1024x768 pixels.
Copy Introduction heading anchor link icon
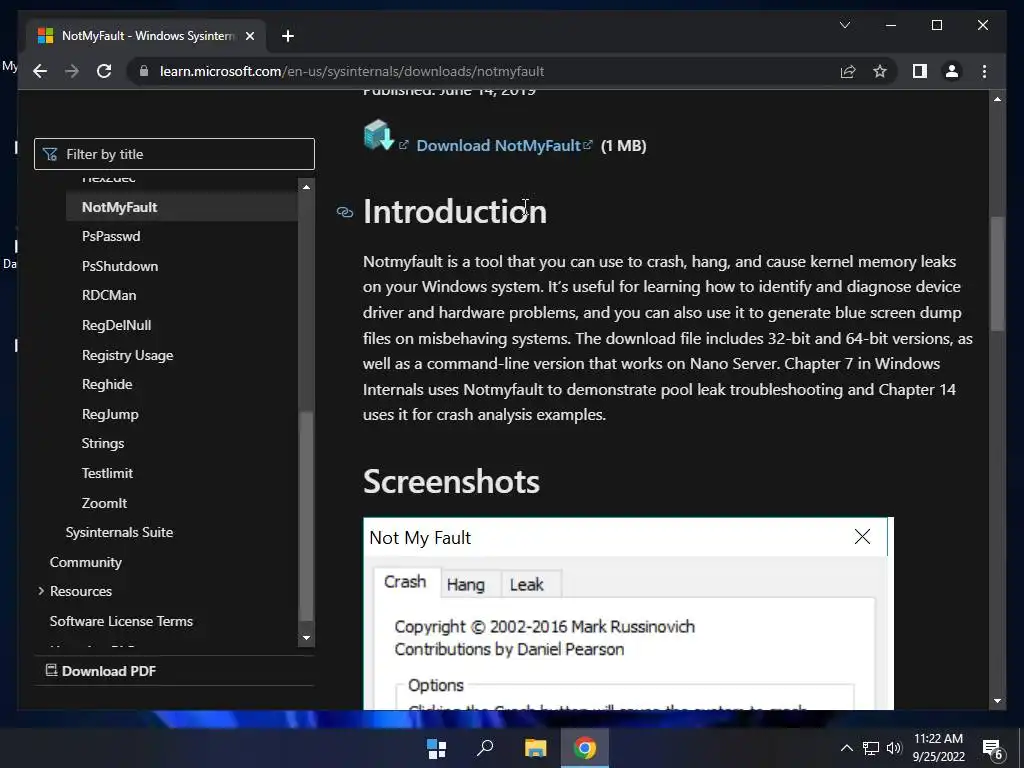click(345, 212)
